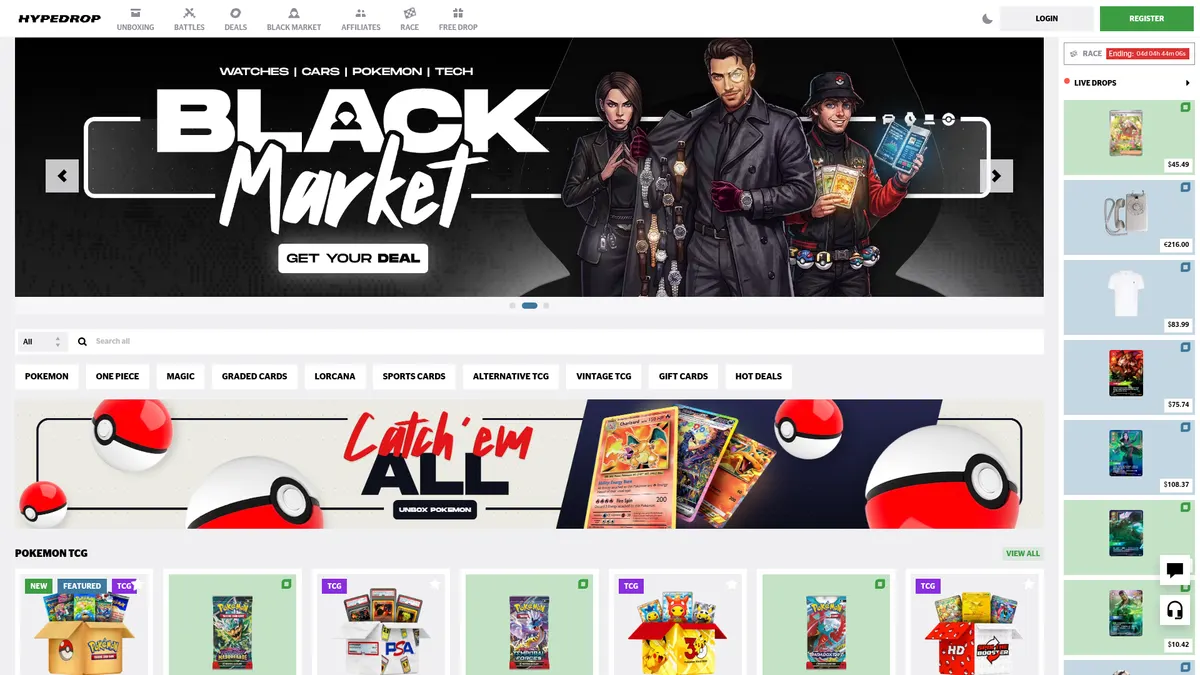This screenshot has height=675, width=1200.
Task: Select the first carousel dot
Action: tap(513, 305)
